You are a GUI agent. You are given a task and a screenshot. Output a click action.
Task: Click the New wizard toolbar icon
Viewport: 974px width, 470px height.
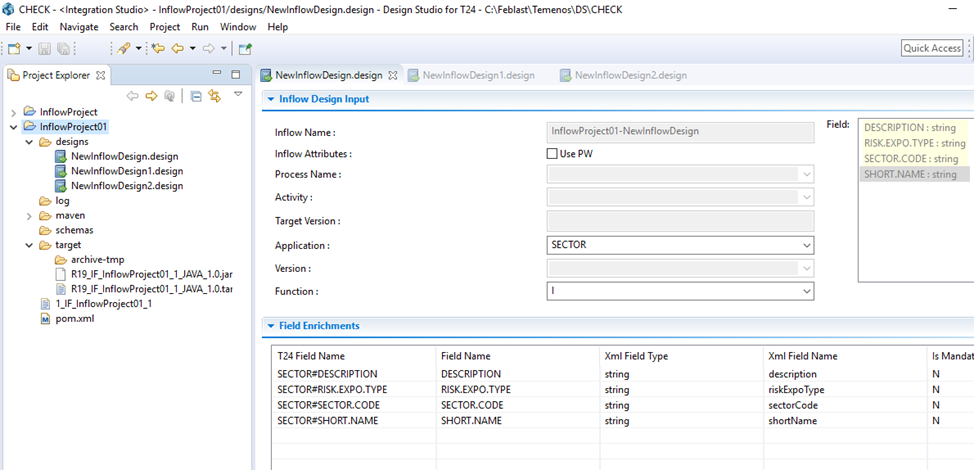pos(14,48)
